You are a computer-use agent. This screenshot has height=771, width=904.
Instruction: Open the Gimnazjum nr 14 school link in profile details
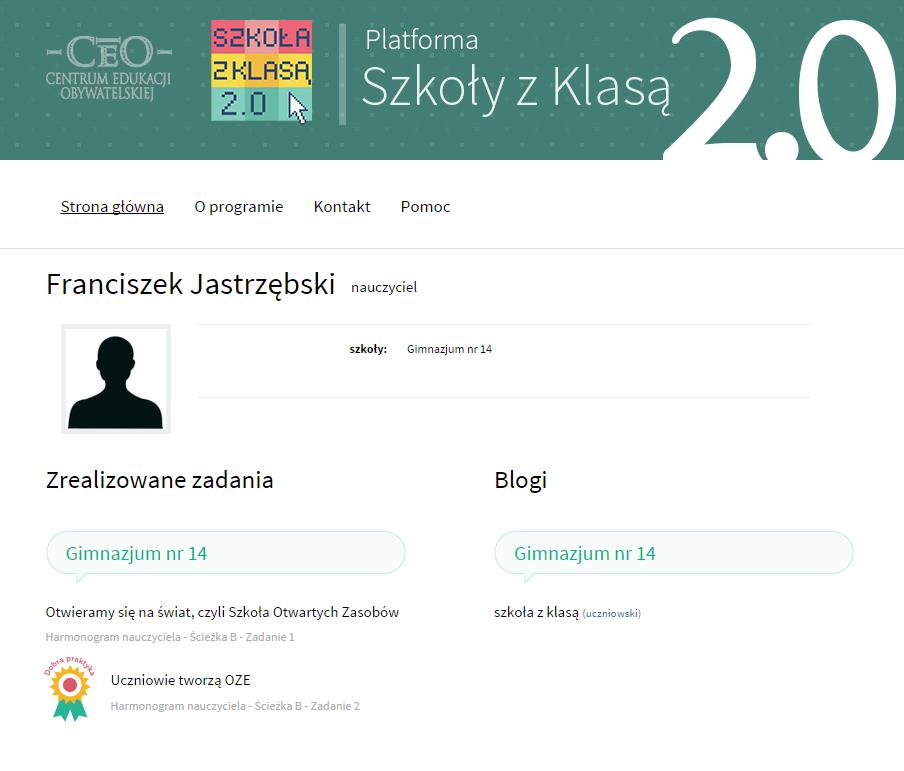449,349
